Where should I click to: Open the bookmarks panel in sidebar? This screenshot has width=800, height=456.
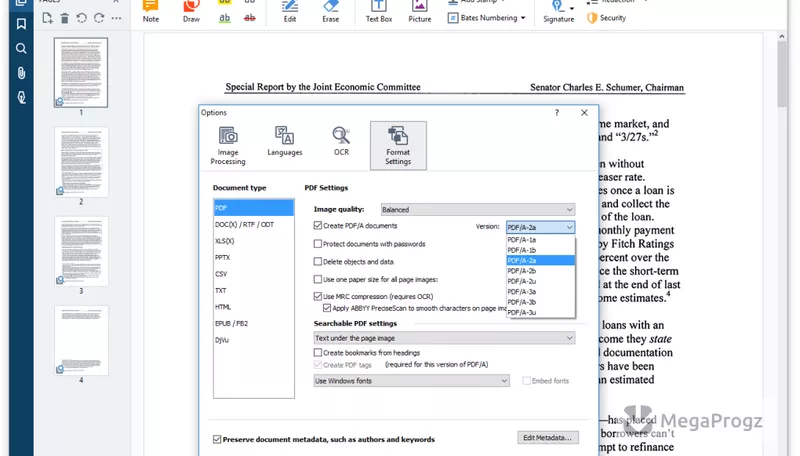[21, 24]
